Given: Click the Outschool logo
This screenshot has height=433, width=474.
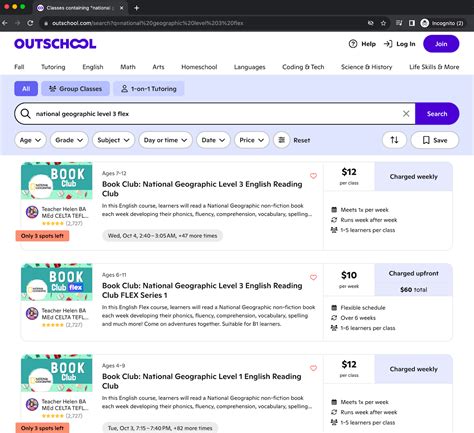Looking at the screenshot, I should pos(55,44).
